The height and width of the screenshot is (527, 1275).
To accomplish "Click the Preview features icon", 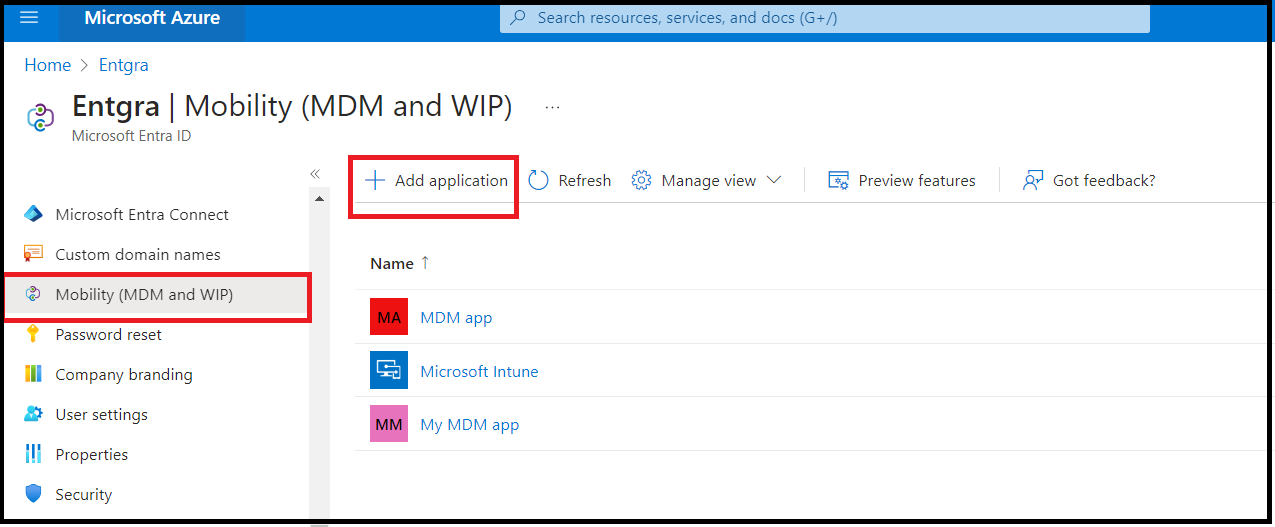I will point(838,180).
